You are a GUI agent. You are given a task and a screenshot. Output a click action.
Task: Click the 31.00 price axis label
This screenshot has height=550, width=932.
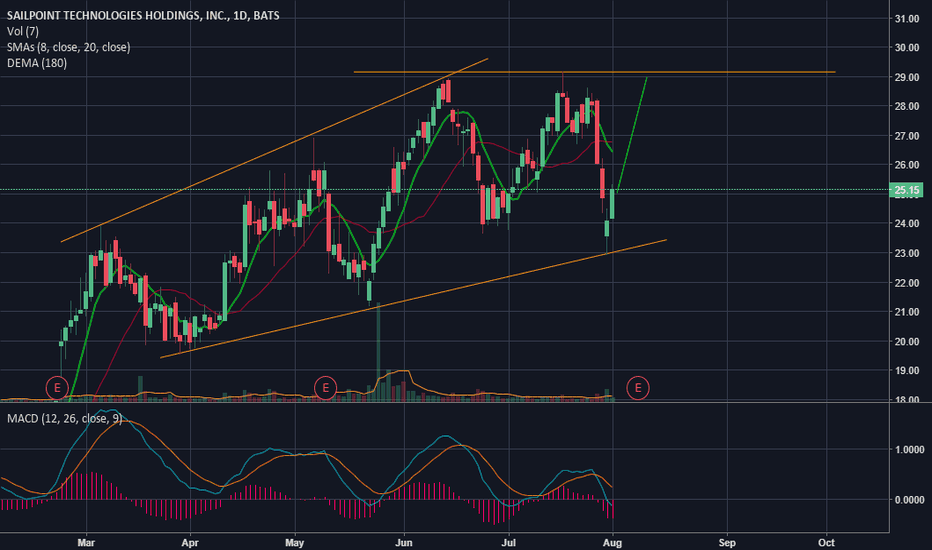coord(906,19)
